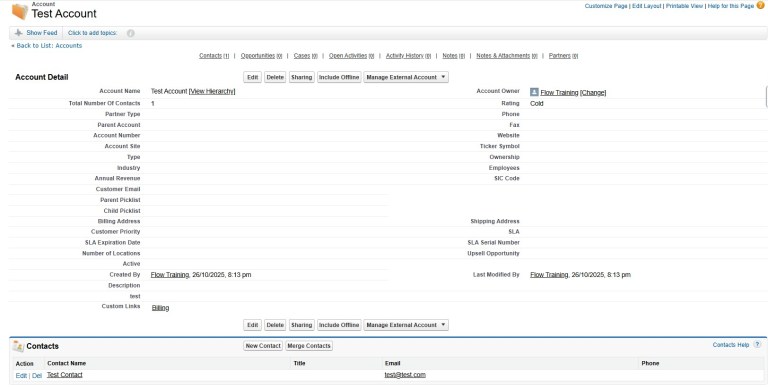Image resolution: width=768 pixels, height=387 pixels.
Task: Click the Account Owner user avatar icon
Action: pyautogui.click(x=534, y=92)
